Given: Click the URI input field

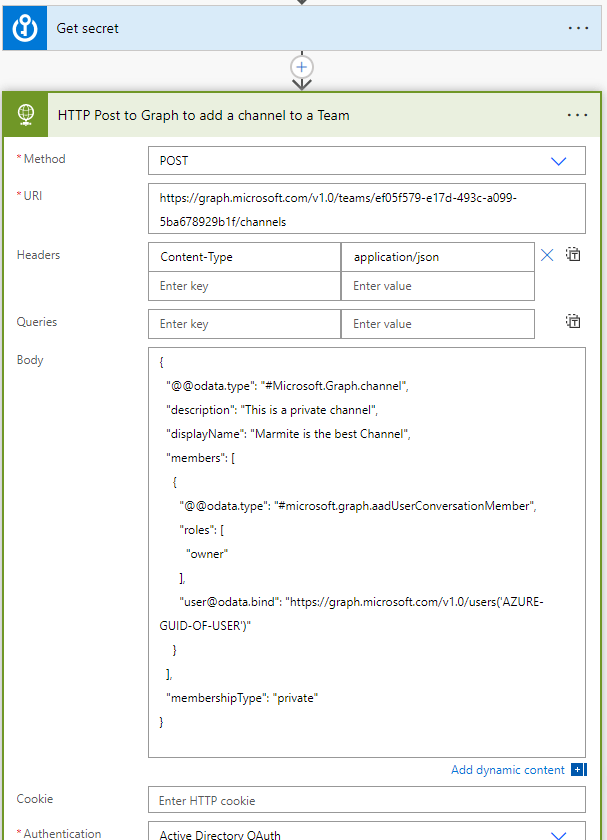Looking at the screenshot, I should coord(366,209).
